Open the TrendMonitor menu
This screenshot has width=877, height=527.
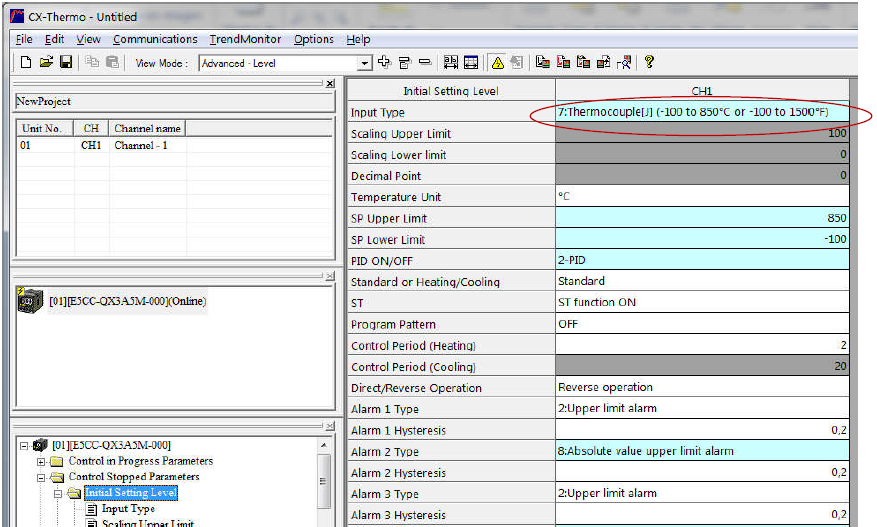click(245, 39)
